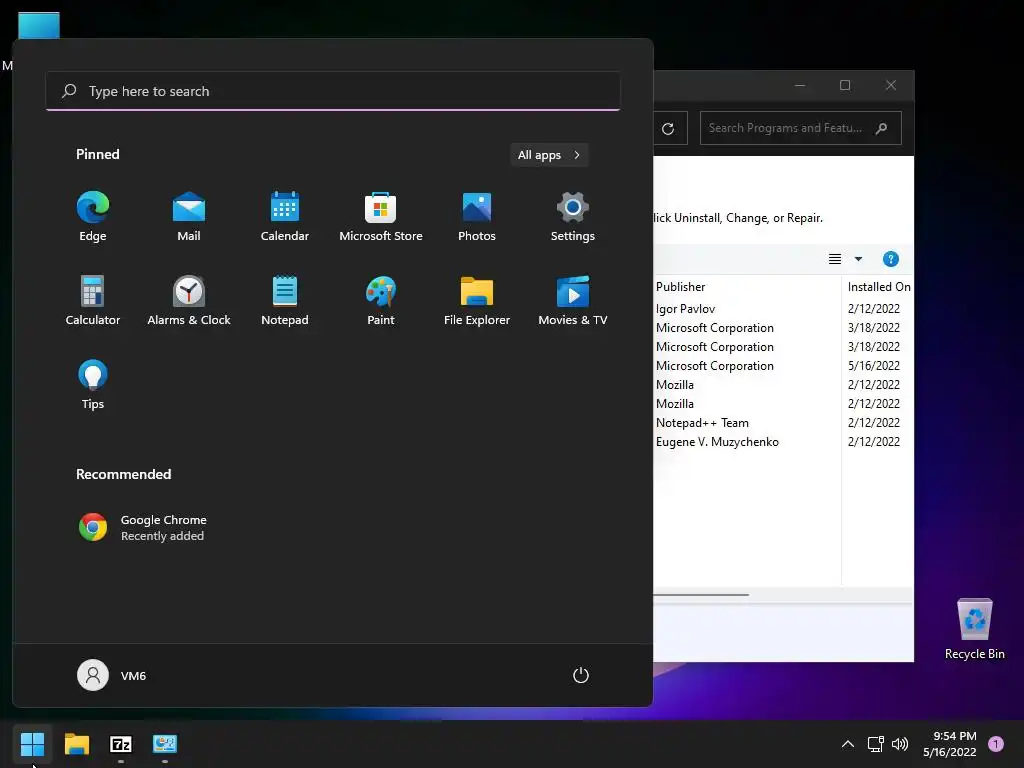Close the Programs and Features window
The width and height of the screenshot is (1024, 768).
(891, 85)
